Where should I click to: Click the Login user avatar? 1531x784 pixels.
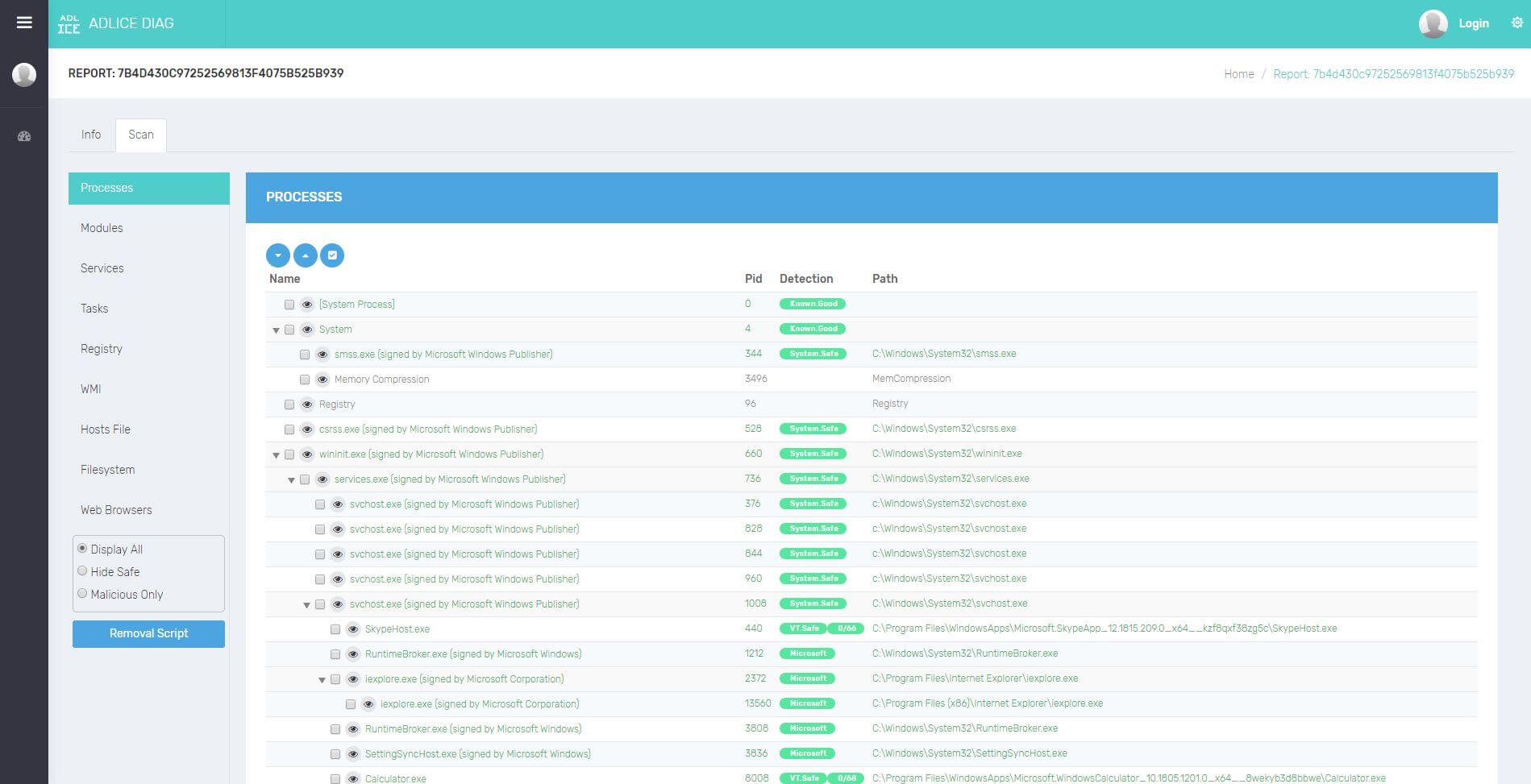tap(1433, 23)
